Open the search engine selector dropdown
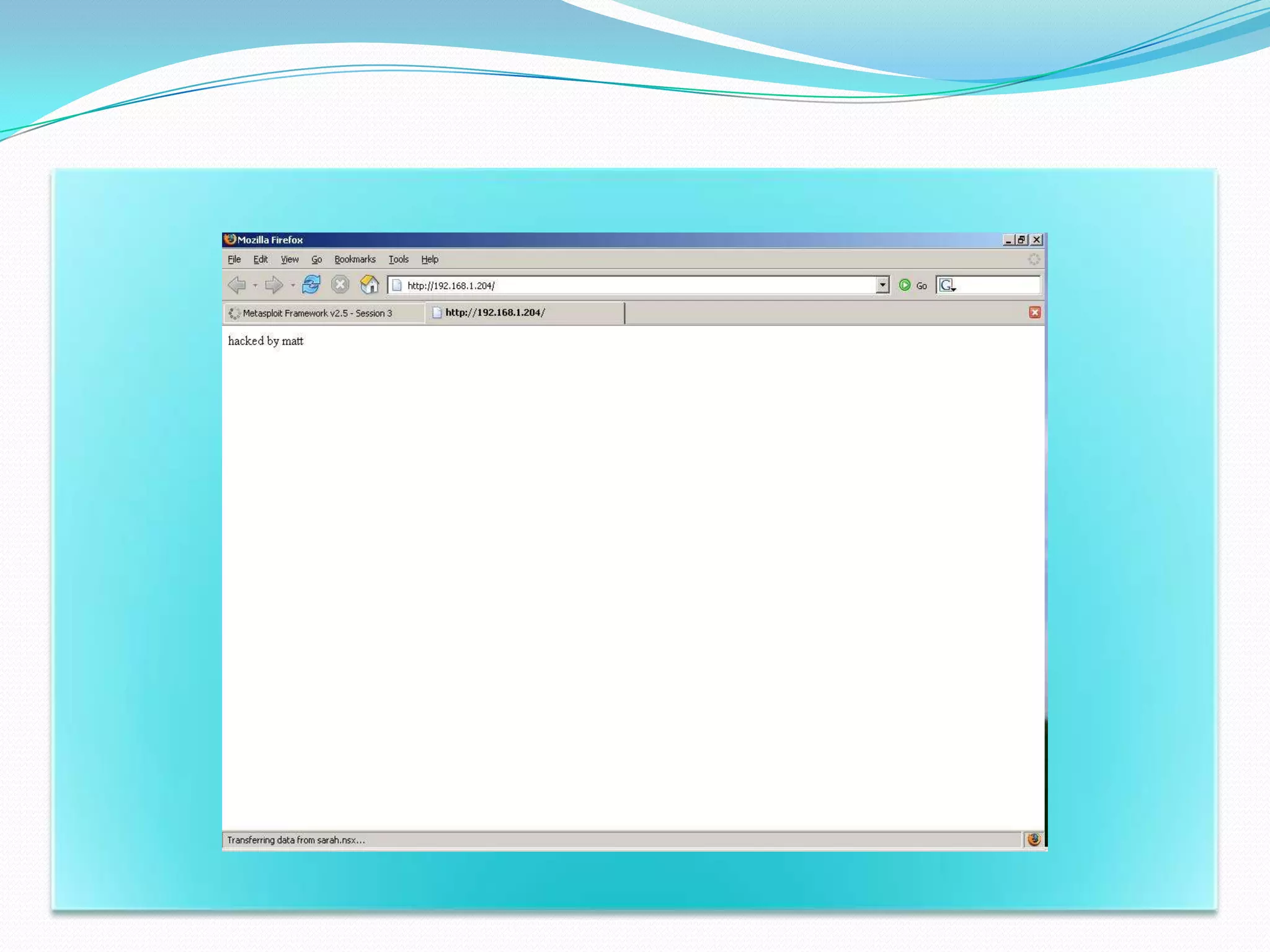The width and height of the screenshot is (1270, 952). [x=947, y=286]
